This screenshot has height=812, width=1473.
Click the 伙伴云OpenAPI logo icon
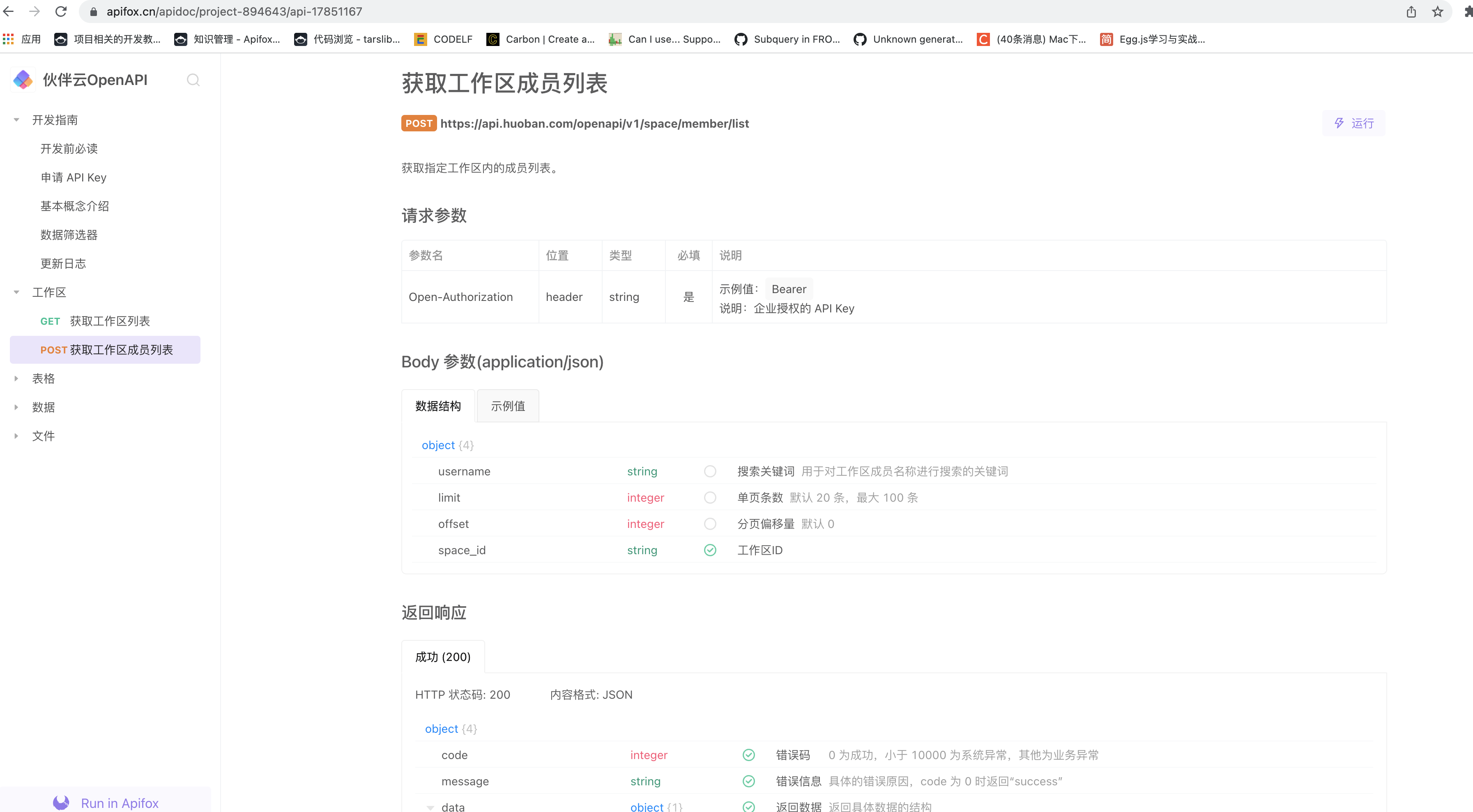coord(23,80)
